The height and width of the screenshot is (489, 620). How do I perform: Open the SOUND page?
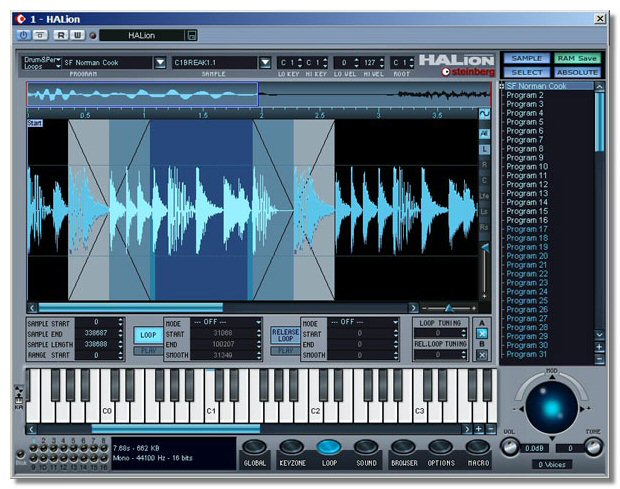click(x=366, y=453)
